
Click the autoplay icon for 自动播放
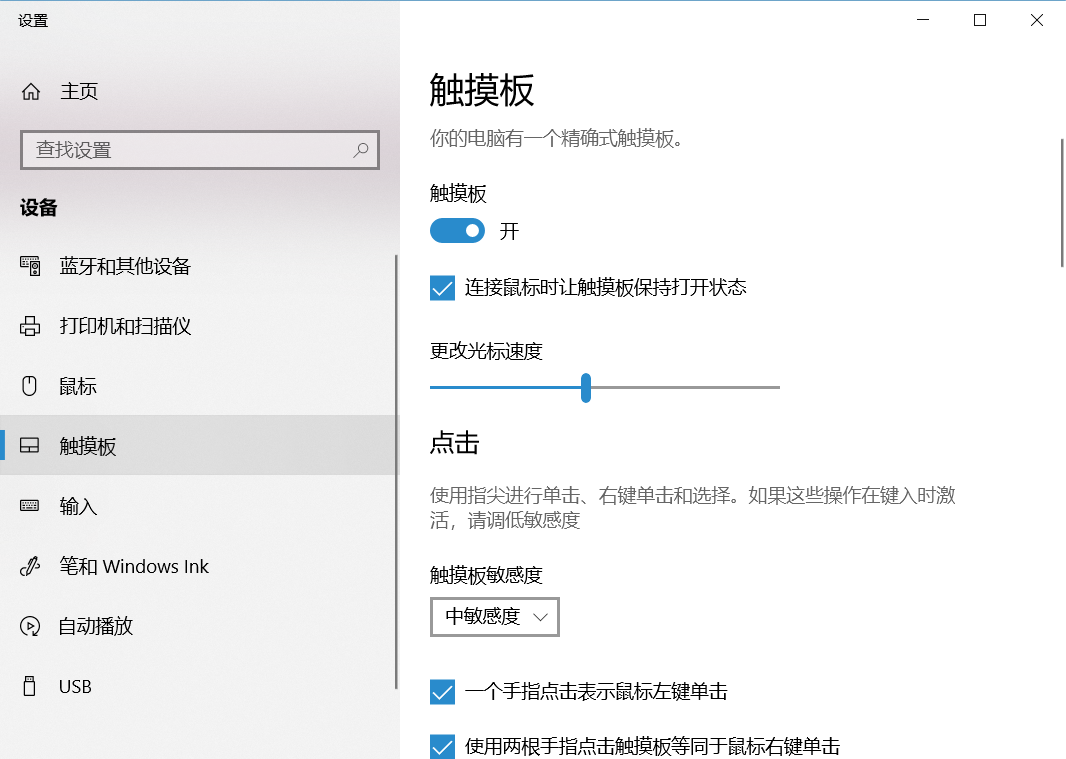tap(30, 626)
